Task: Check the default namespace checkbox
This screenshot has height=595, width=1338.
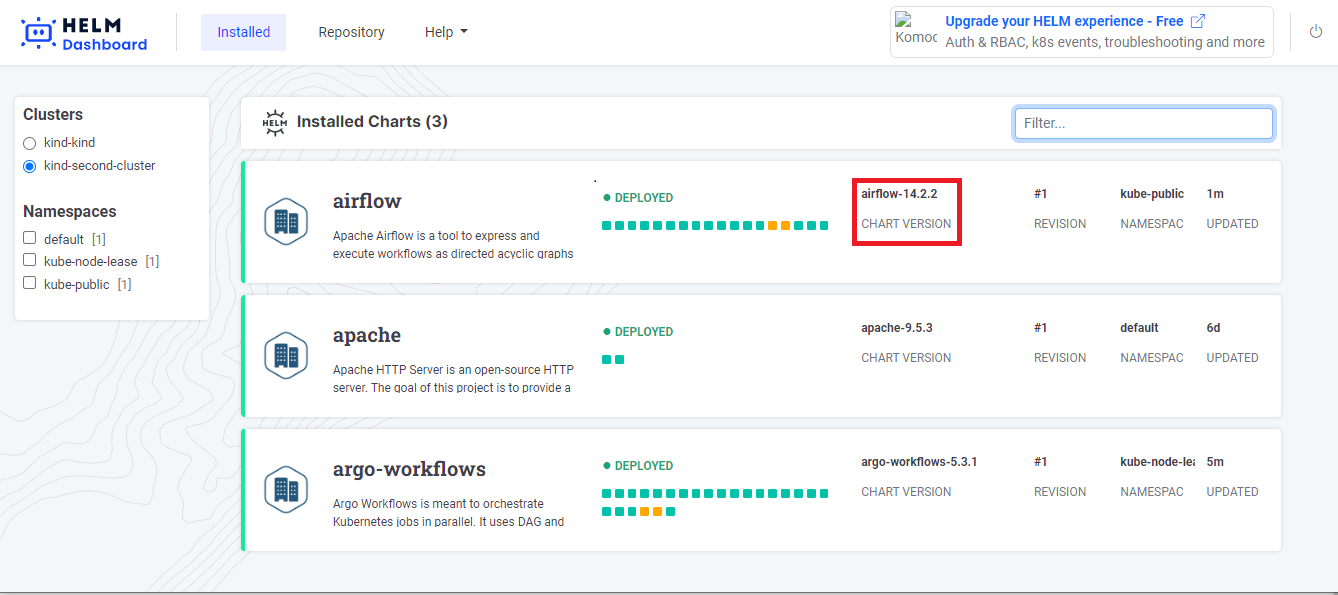Action: (30, 238)
